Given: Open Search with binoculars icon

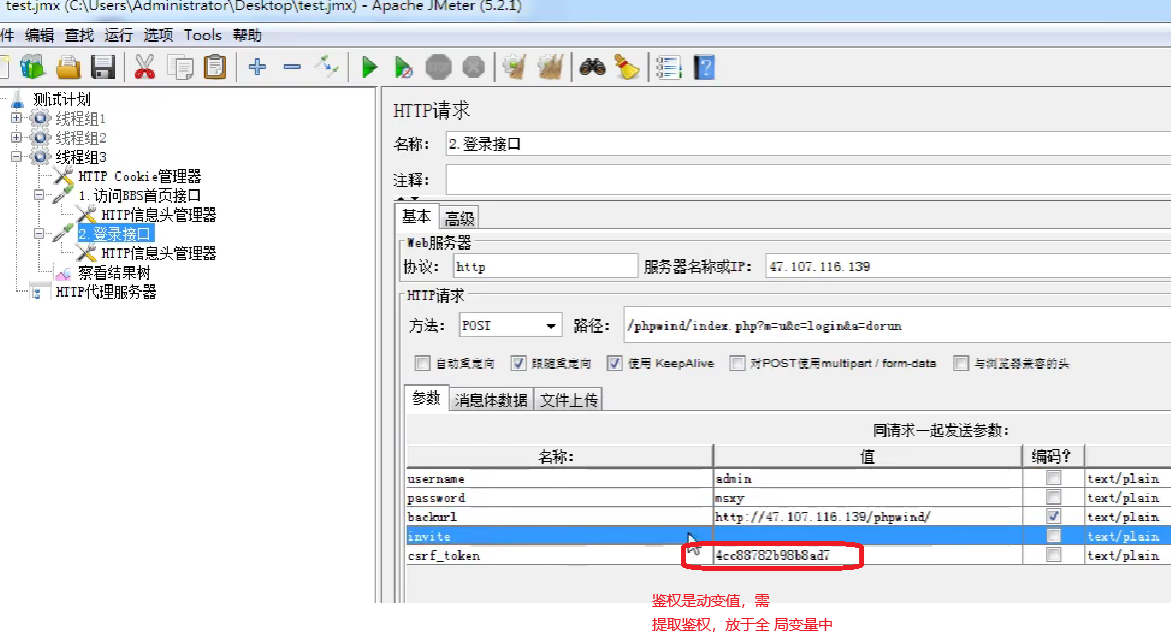Looking at the screenshot, I should click(592, 67).
